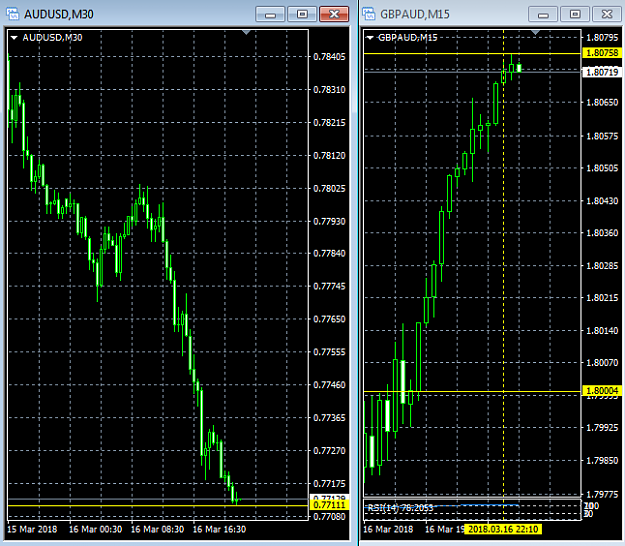Click the 0.77365 price on AUDUSD scale
Screen dimensions: 625x546
329,418
